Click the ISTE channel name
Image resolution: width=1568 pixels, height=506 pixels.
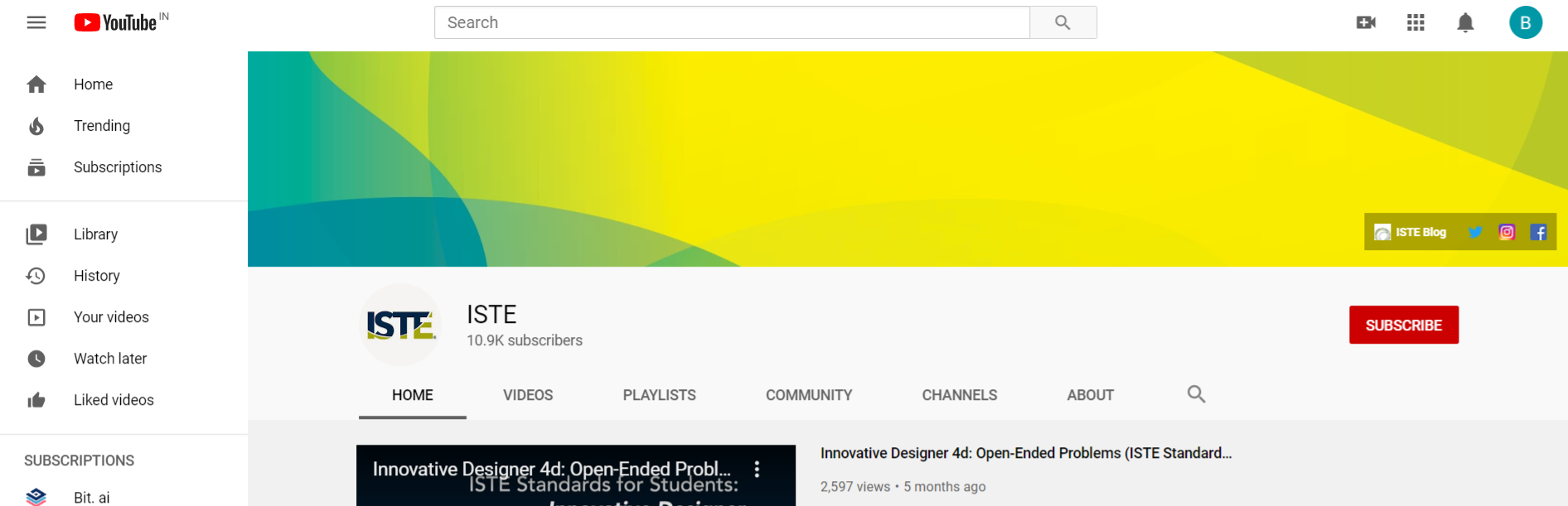(491, 314)
